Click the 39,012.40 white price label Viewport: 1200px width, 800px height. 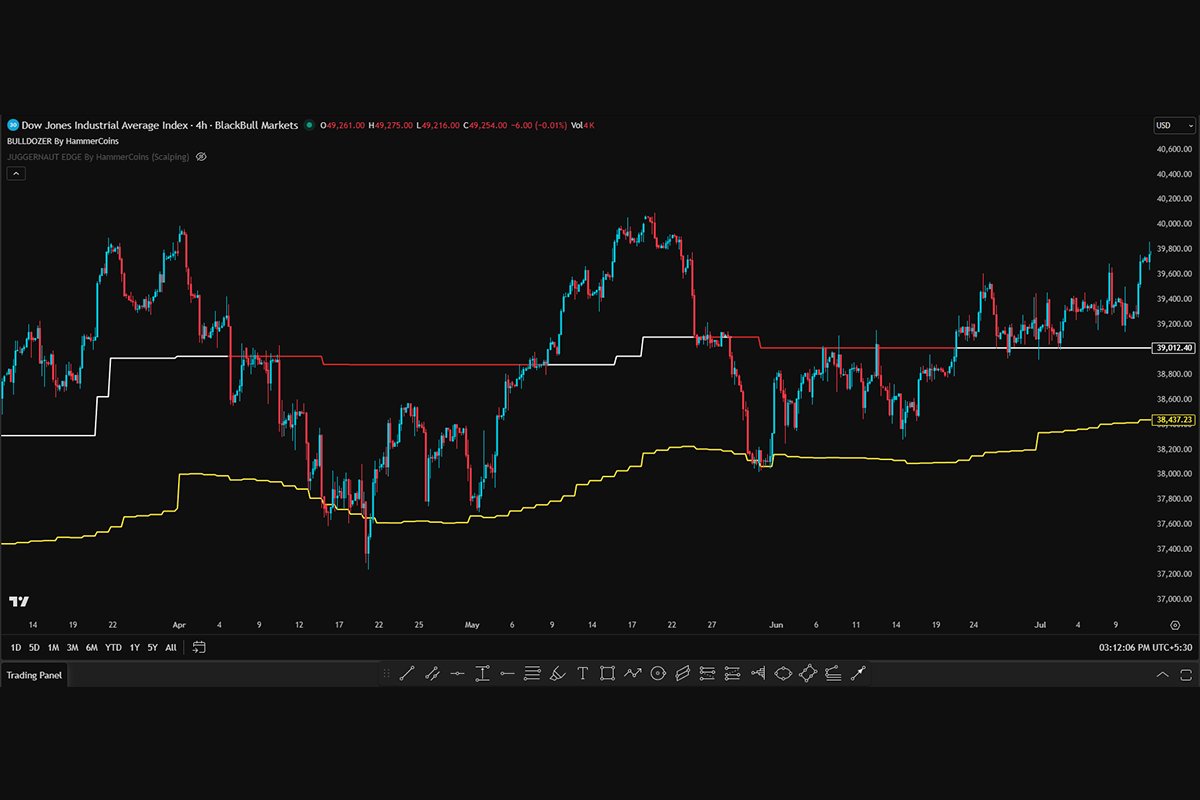pyautogui.click(x=1174, y=348)
